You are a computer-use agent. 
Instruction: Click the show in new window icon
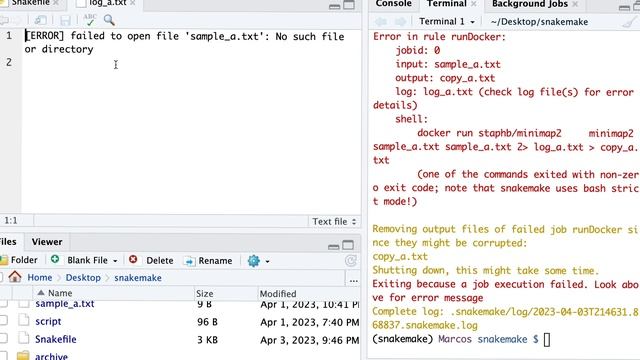pyautogui.click(x=40, y=20)
